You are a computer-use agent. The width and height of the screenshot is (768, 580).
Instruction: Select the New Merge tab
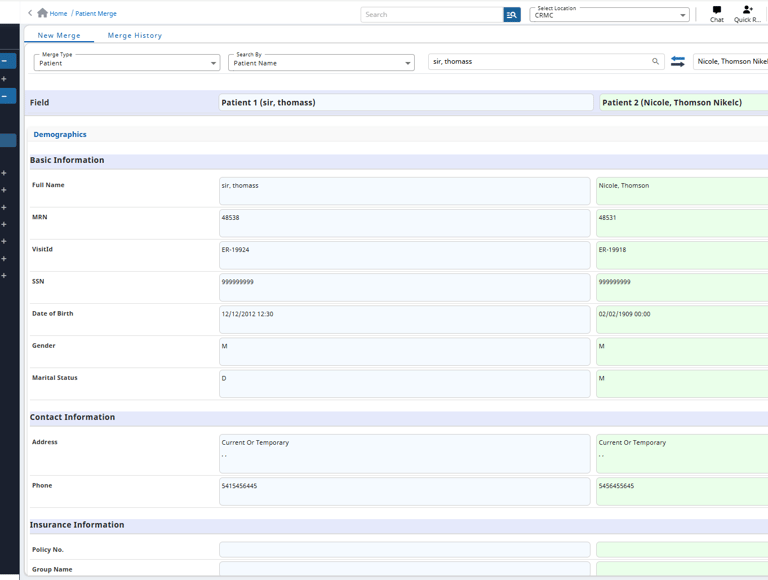59,36
